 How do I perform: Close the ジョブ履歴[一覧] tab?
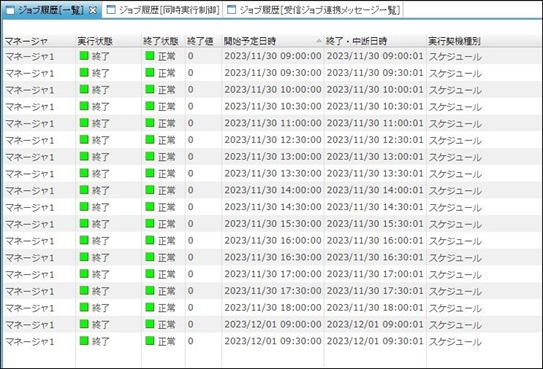coord(93,10)
